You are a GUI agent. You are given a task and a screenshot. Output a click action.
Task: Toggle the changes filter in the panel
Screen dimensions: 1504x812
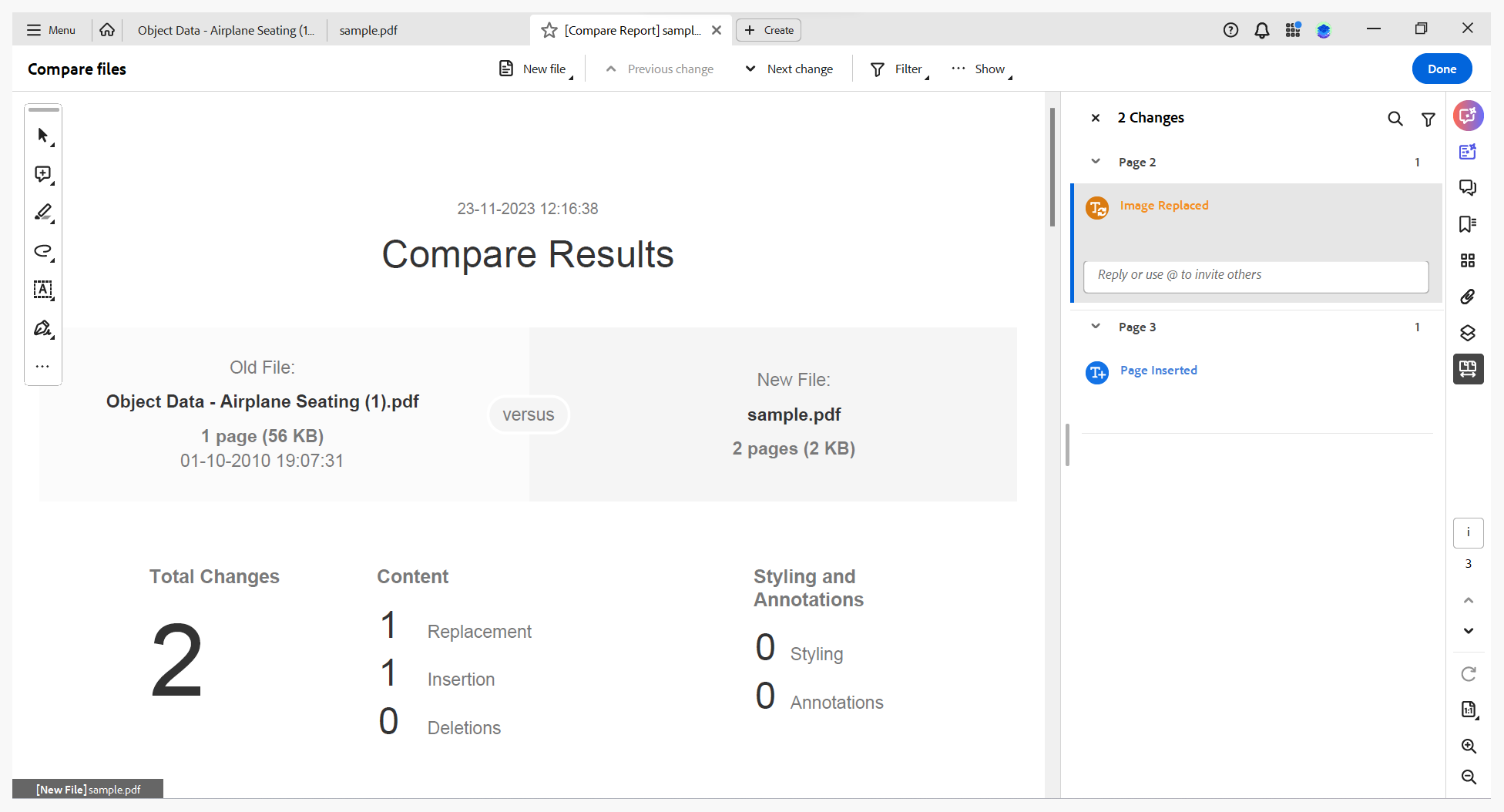(x=1429, y=119)
